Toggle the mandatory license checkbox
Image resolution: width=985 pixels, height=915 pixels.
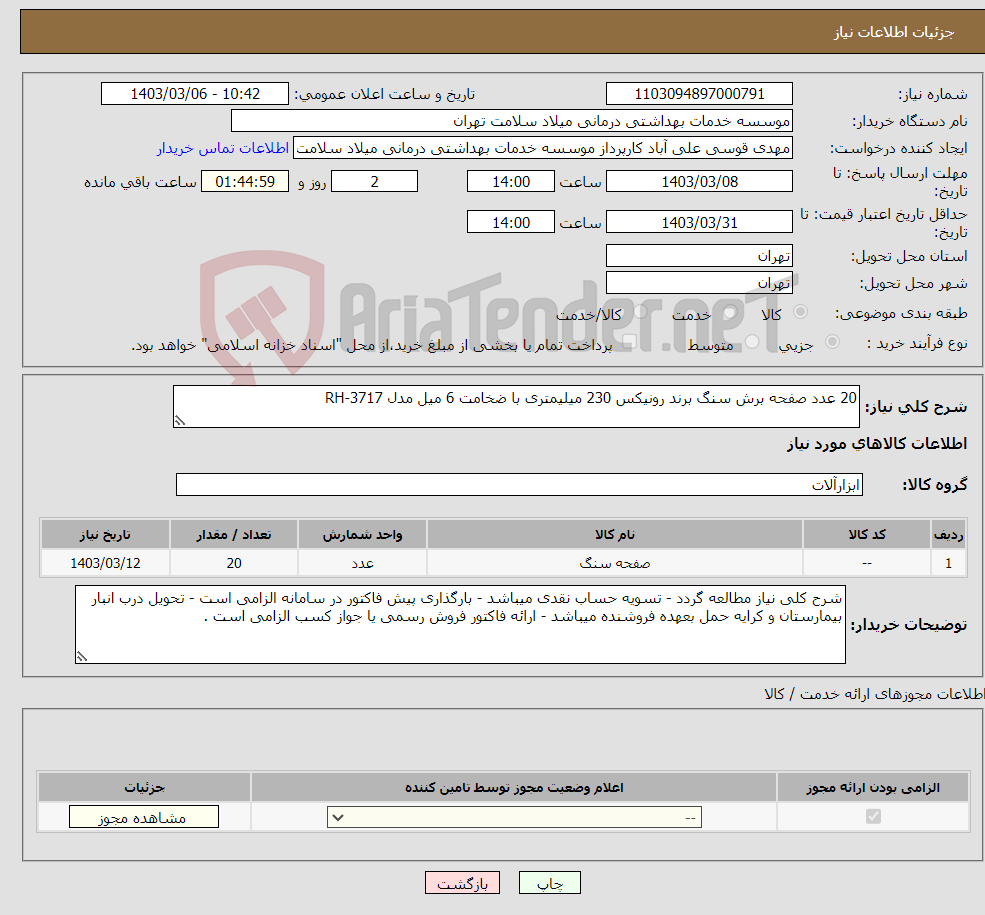click(873, 816)
